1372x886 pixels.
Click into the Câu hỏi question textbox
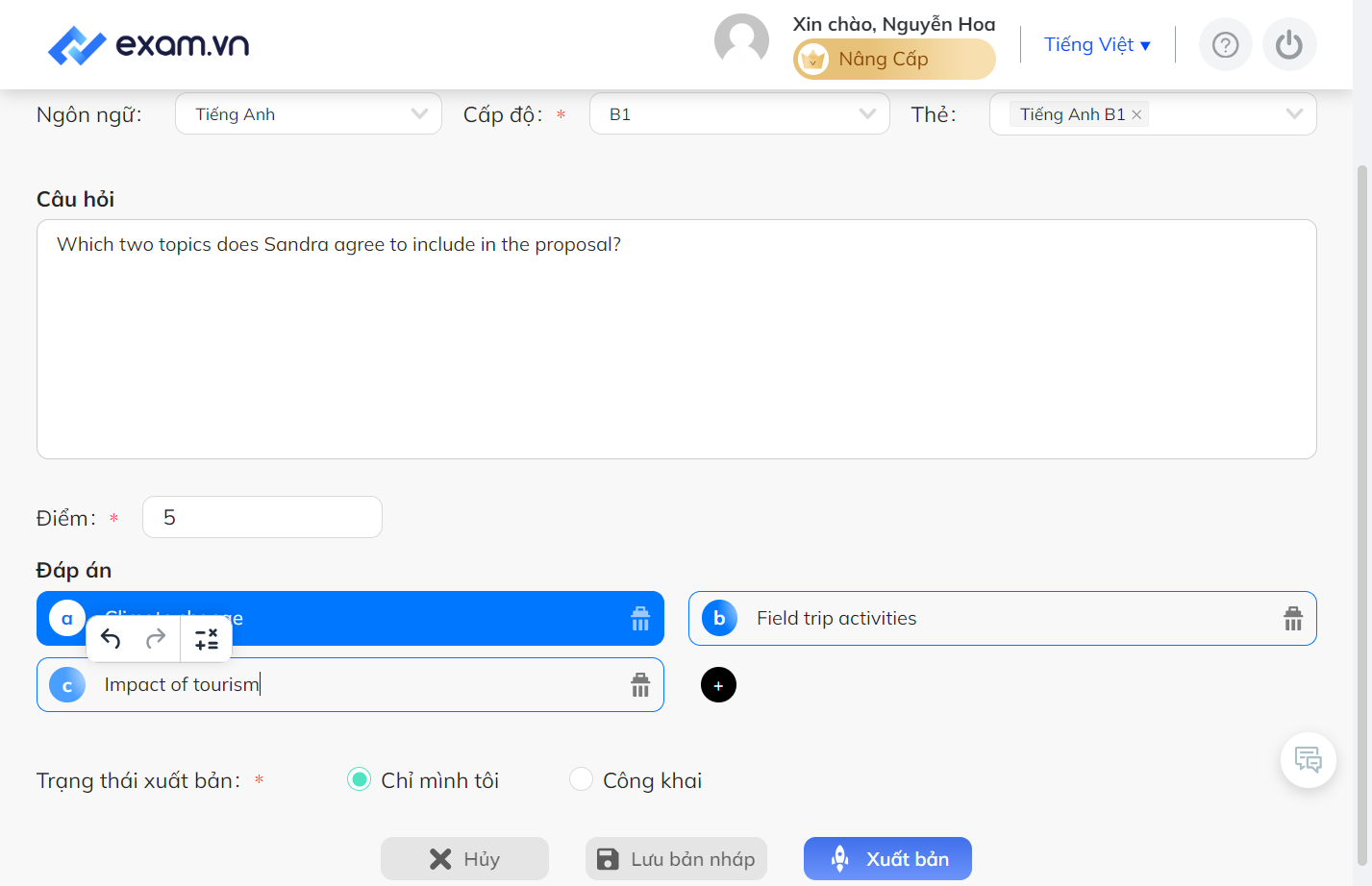676,339
